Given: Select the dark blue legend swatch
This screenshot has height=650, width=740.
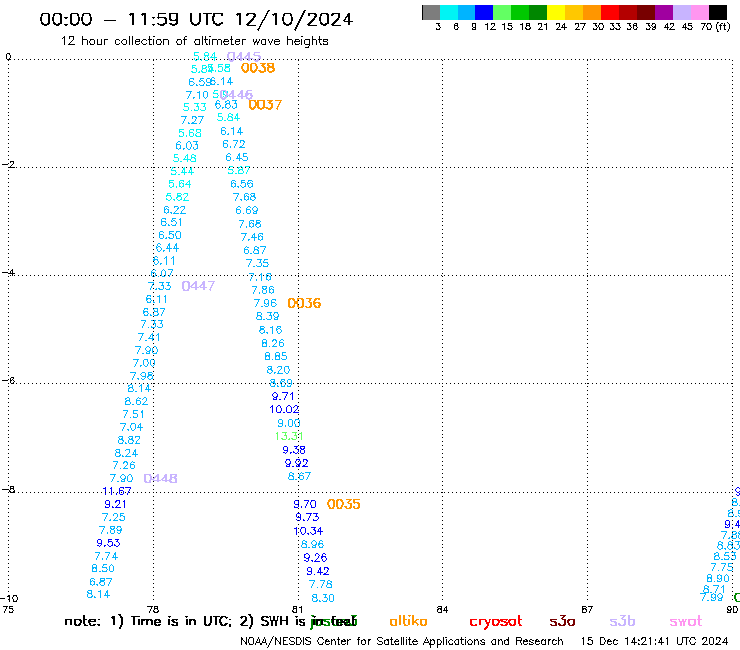Looking at the screenshot, I should click(x=484, y=12).
